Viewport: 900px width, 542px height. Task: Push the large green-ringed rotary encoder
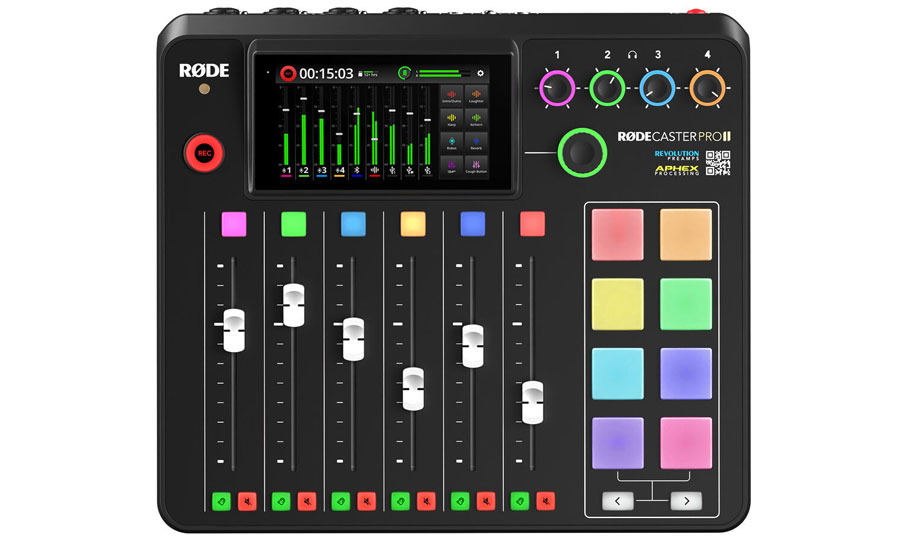582,153
